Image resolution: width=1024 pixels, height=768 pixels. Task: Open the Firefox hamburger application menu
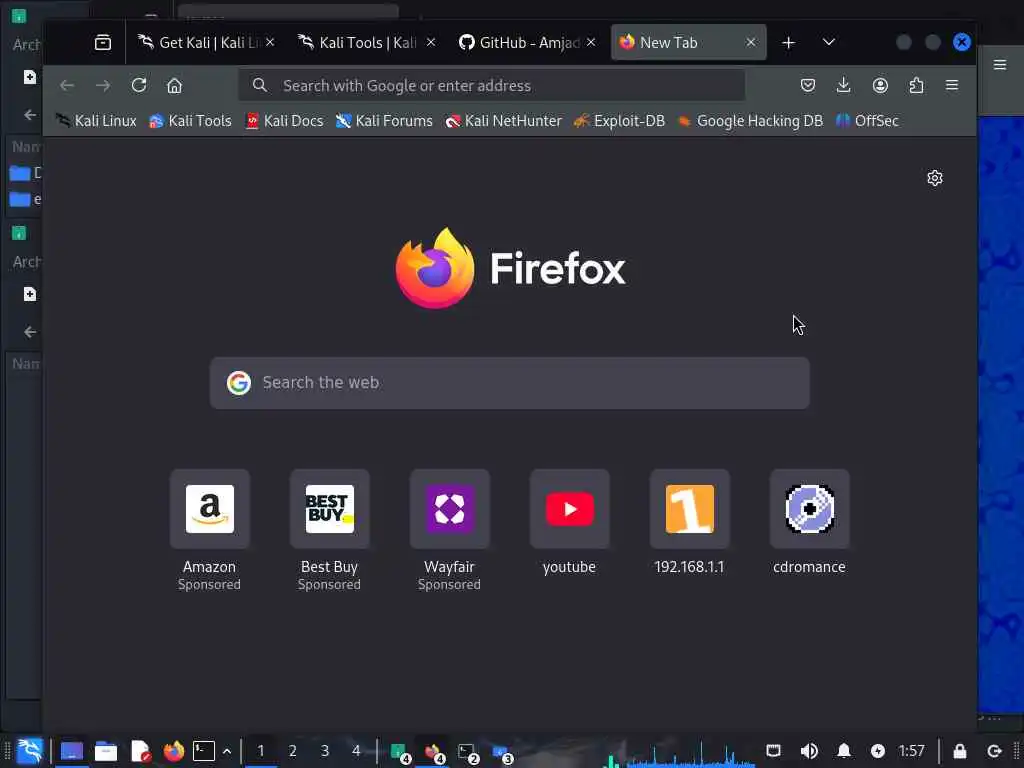952,86
